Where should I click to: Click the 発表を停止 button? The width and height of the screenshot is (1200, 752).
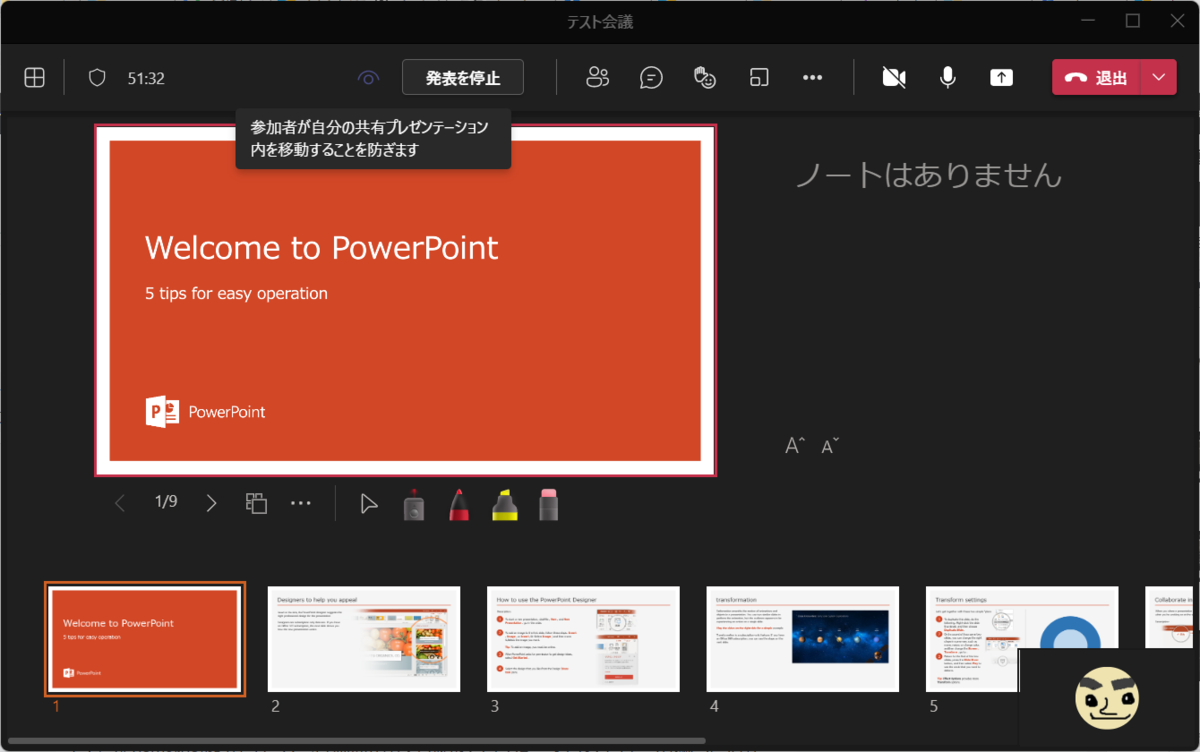(x=463, y=78)
